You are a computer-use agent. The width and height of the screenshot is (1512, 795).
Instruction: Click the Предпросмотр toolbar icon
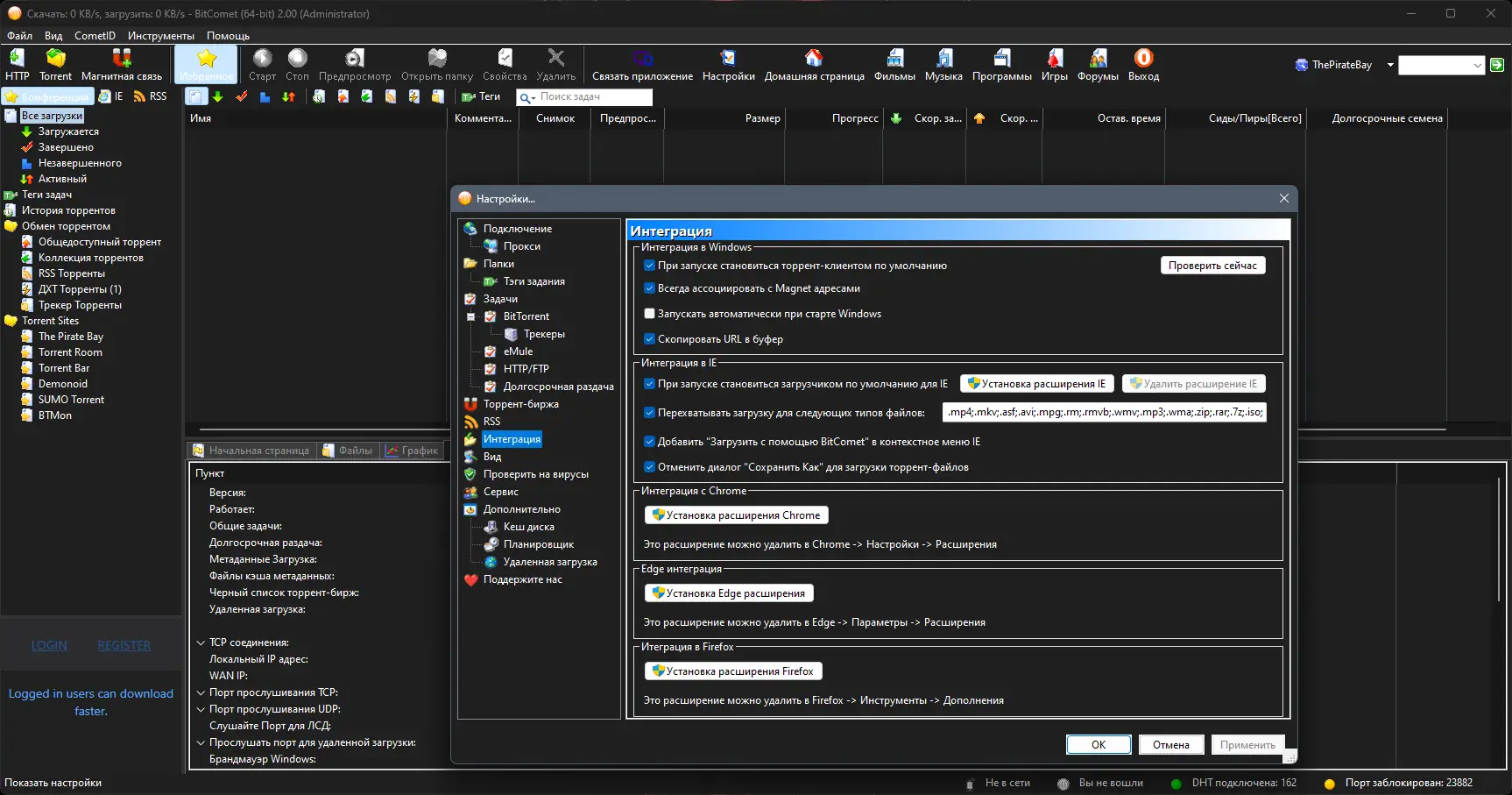(355, 65)
